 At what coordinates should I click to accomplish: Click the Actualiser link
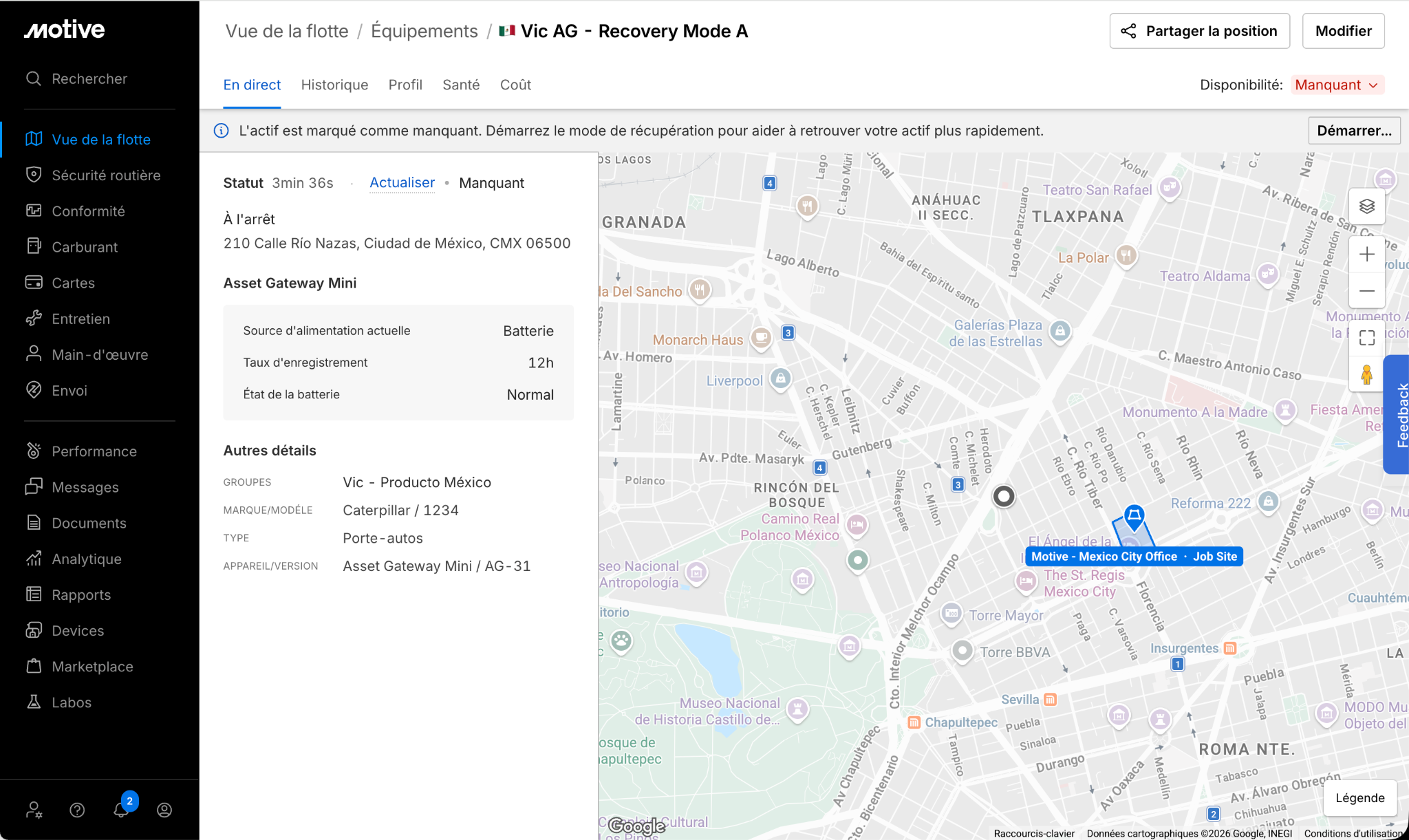click(x=402, y=182)
